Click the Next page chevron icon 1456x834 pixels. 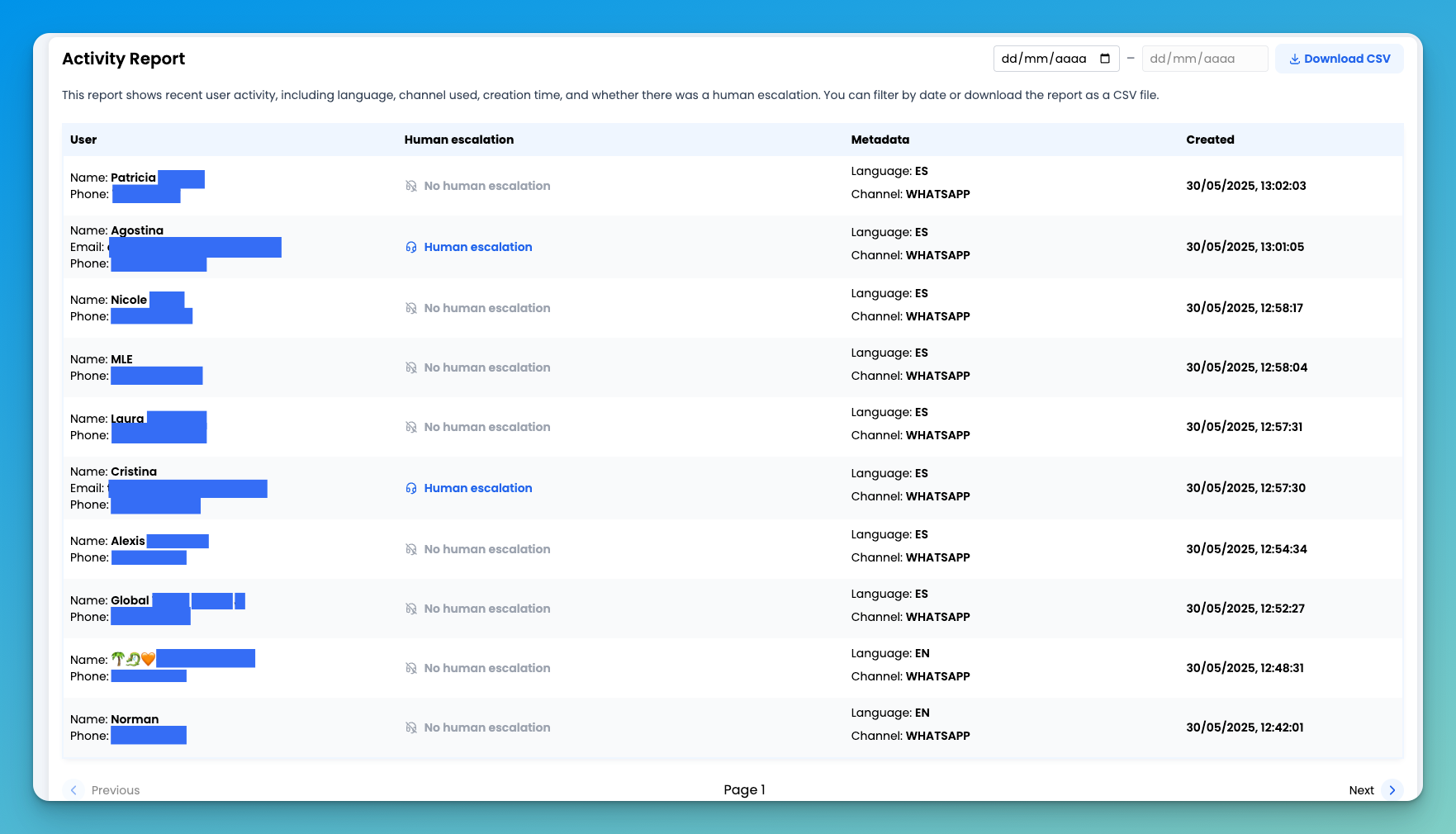[x=1392, y=790]
